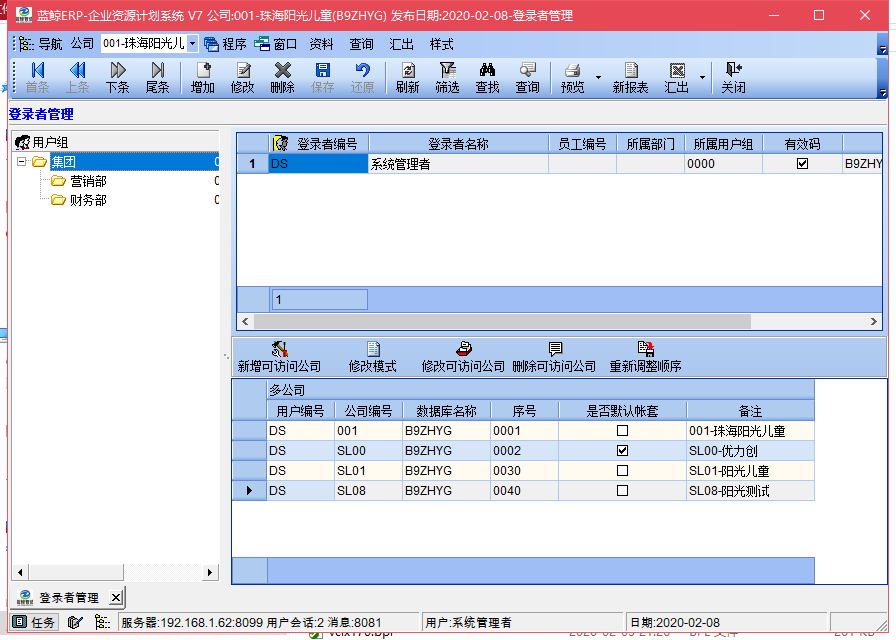Click the 删除可访问公司 button

click(554, 357)
